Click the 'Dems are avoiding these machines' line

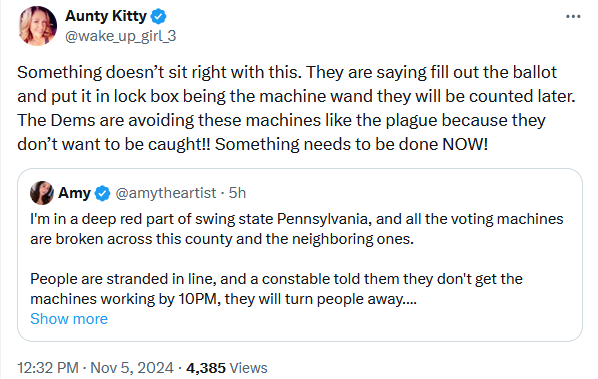[281, 120]
